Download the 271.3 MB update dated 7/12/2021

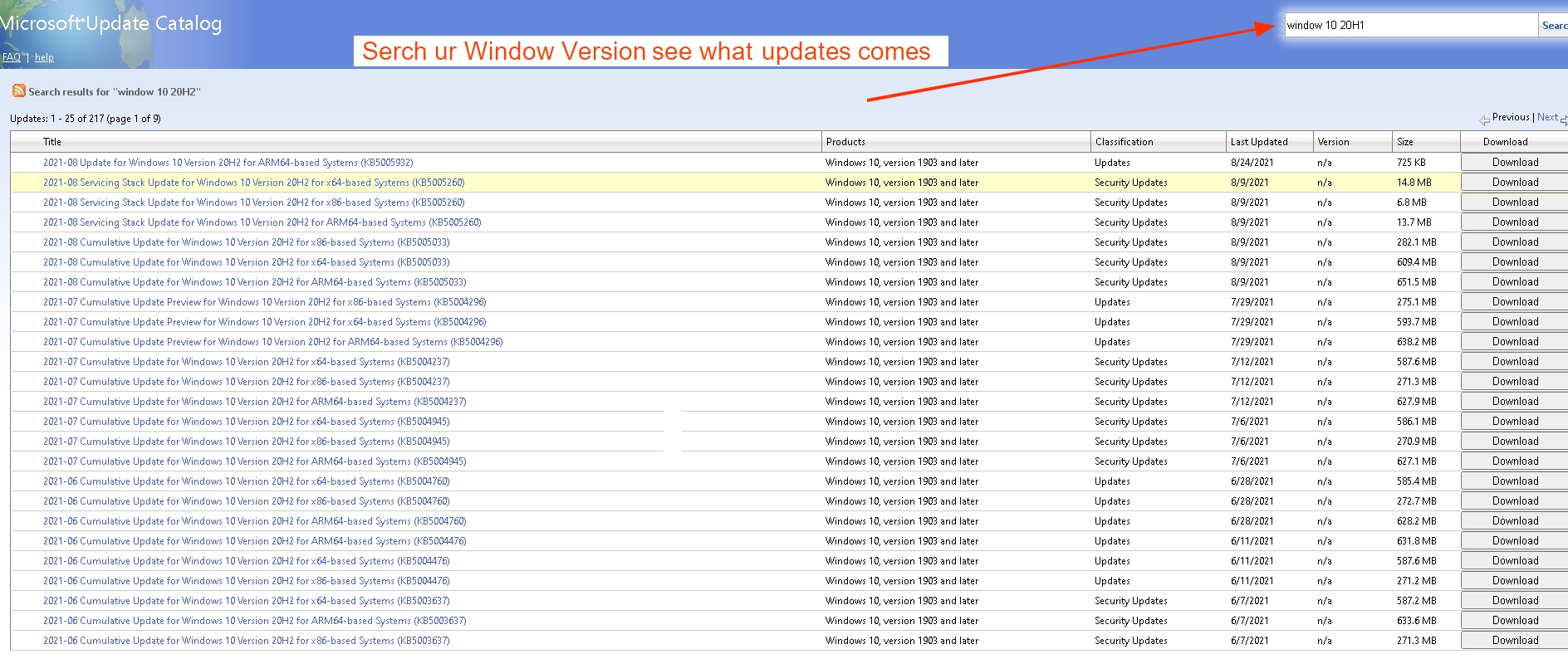[x=1515, y=382]
